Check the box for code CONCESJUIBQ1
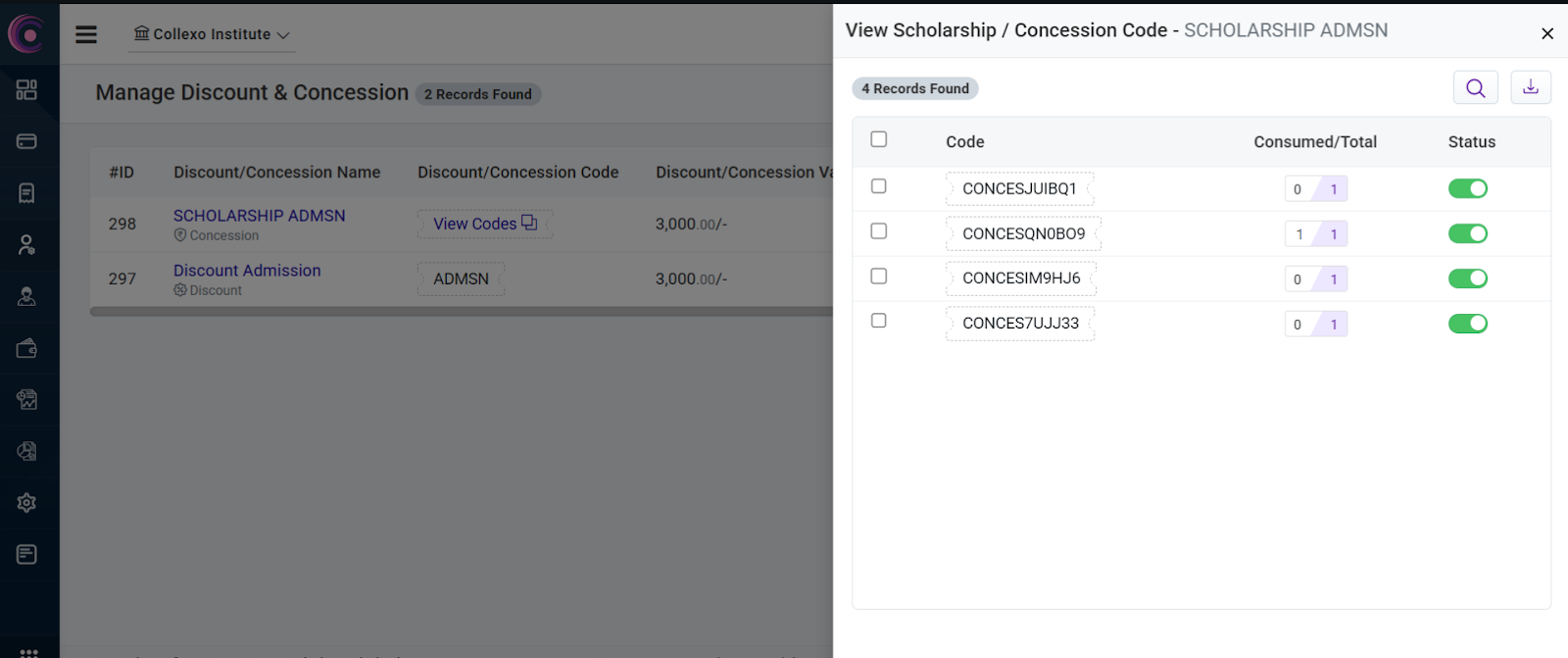 coord(879,186)
